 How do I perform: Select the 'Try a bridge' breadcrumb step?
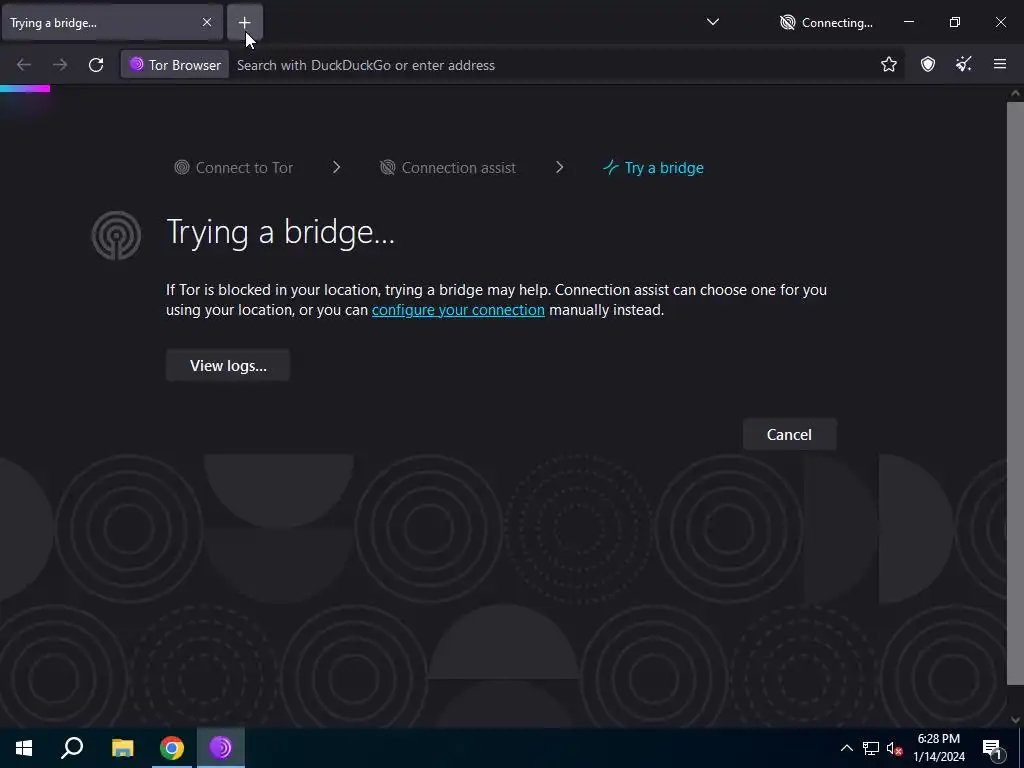pos(653,168)
